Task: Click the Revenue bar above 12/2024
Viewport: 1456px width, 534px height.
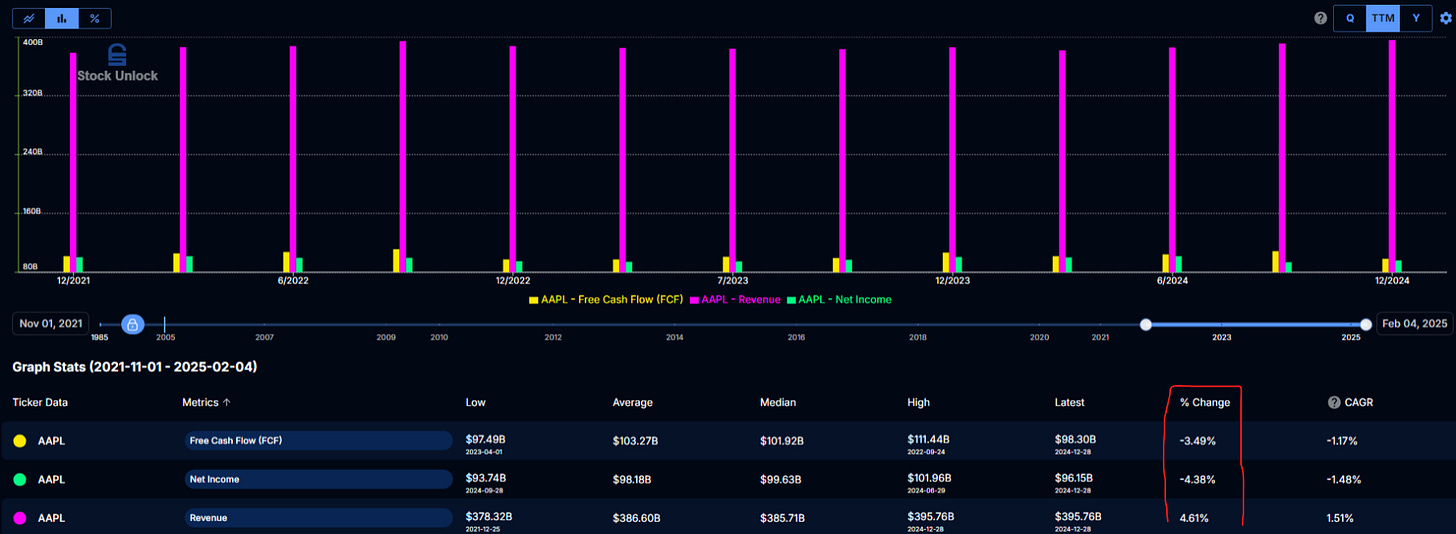Action: click(1392, 155)
